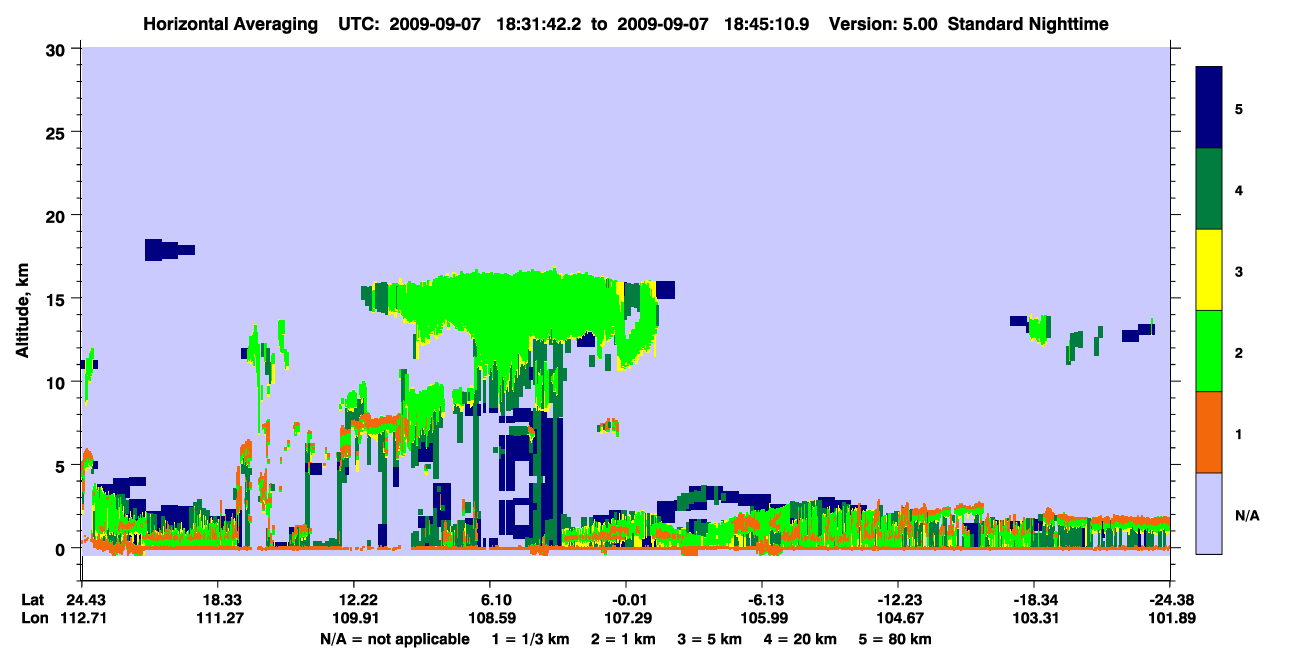Screen dimensions: 1300x667
Task: Click the '2 = 1 km' legend note
Action: (623, 639)
